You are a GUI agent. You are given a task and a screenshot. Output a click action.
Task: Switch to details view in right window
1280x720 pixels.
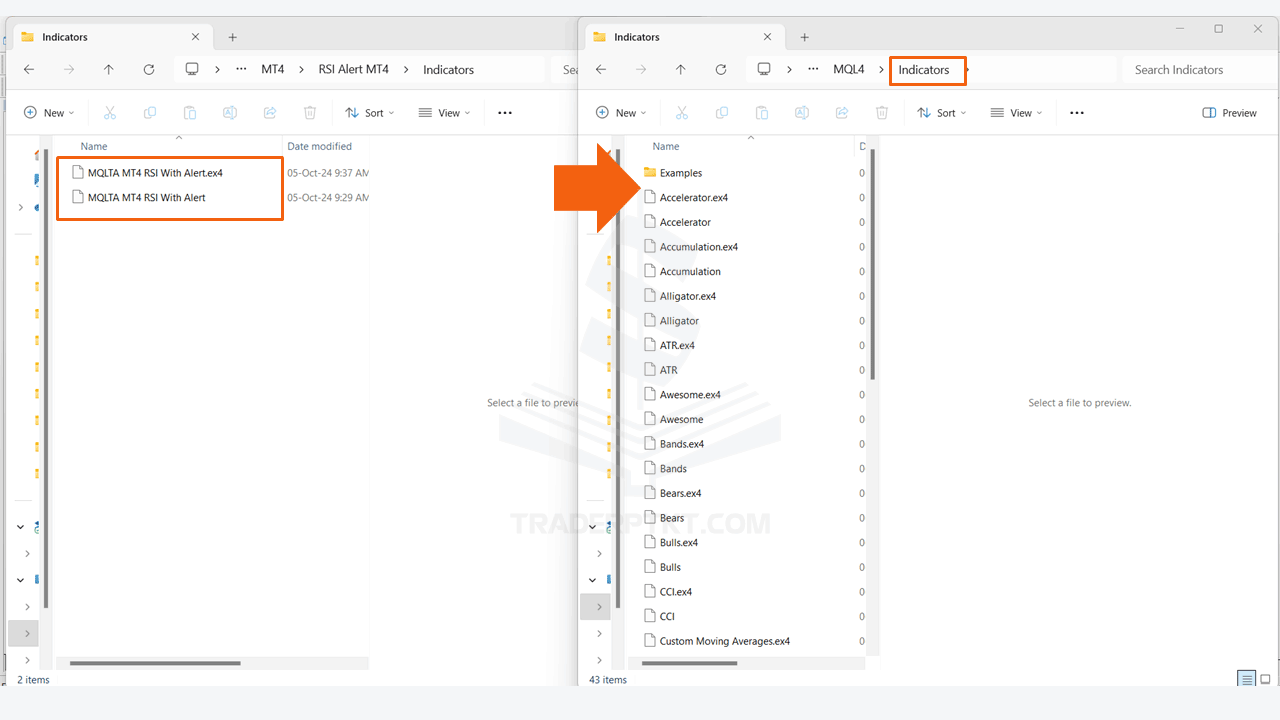click(x=1246, y=680)
